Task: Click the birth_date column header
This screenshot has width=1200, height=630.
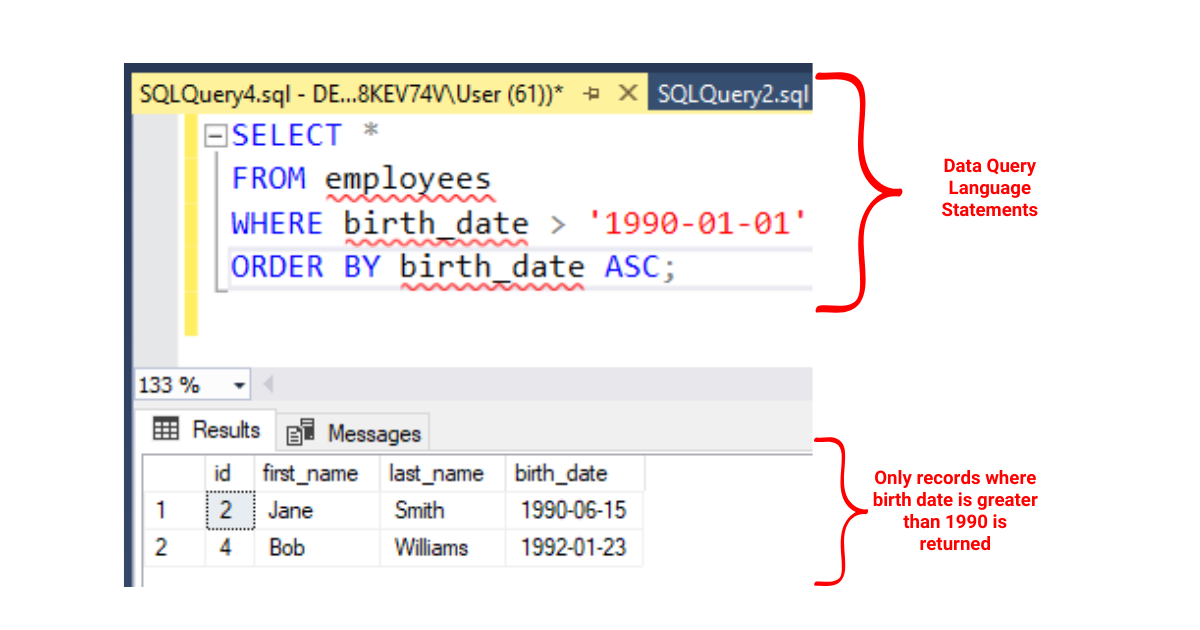Action: [574, 473]
